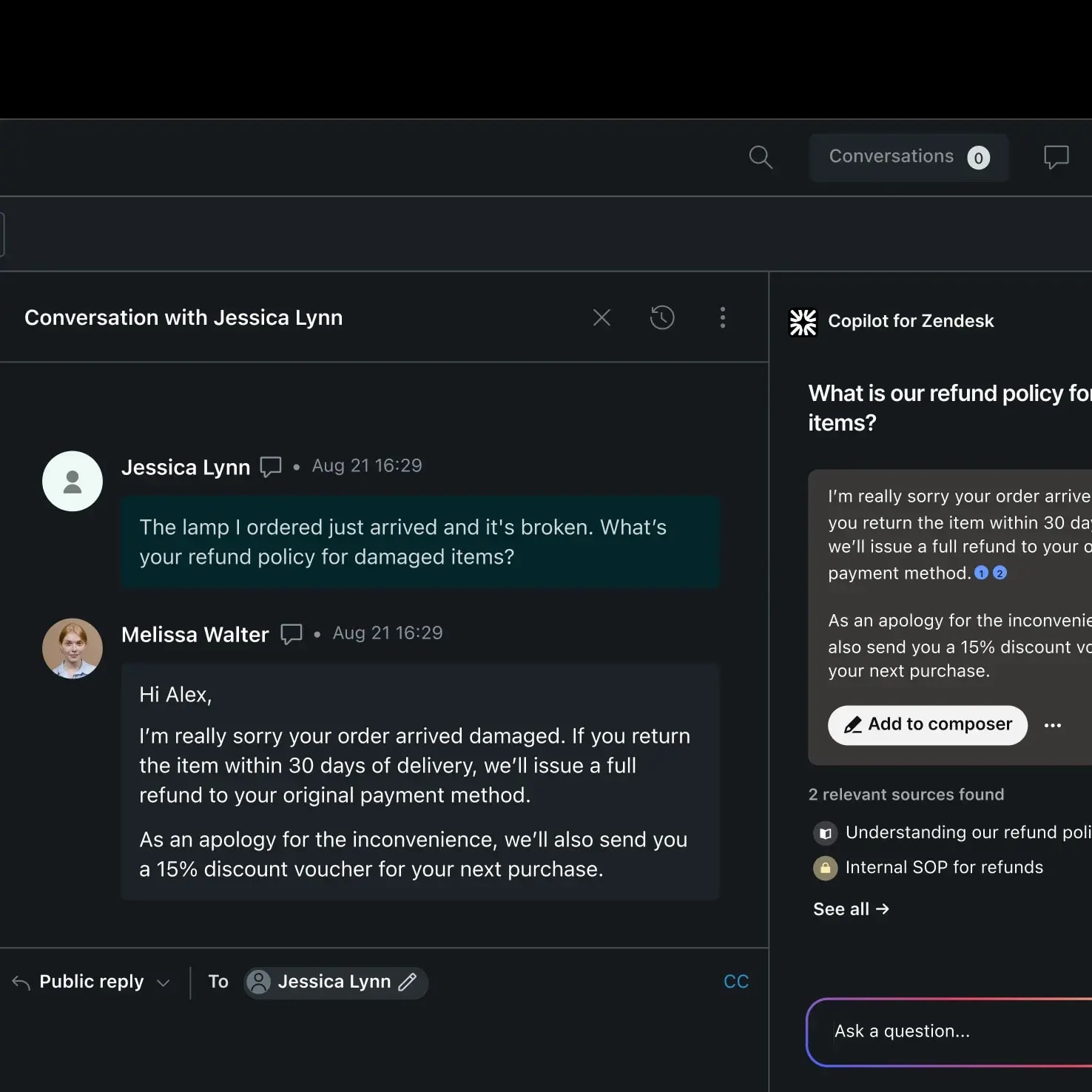
Task: Click the reply arrow icon beside Public reply
Action: click(21, 983)
